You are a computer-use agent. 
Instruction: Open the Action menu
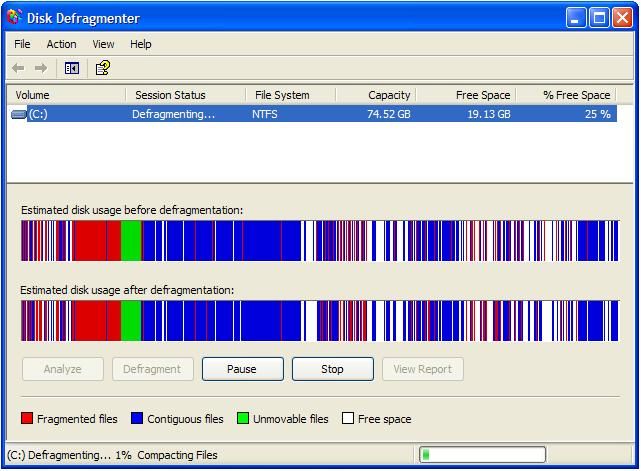click(x=61, y=44)
